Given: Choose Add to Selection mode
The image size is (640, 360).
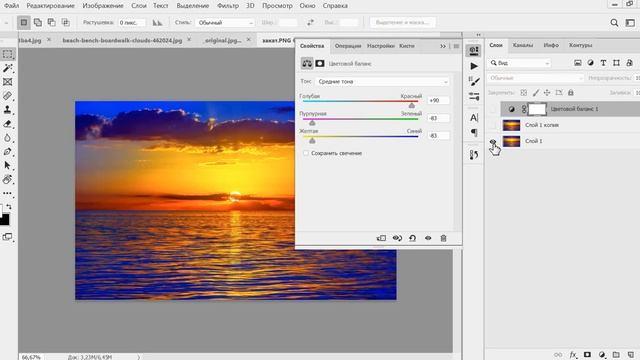Looking at the screenshot, I should coord(38,22).
